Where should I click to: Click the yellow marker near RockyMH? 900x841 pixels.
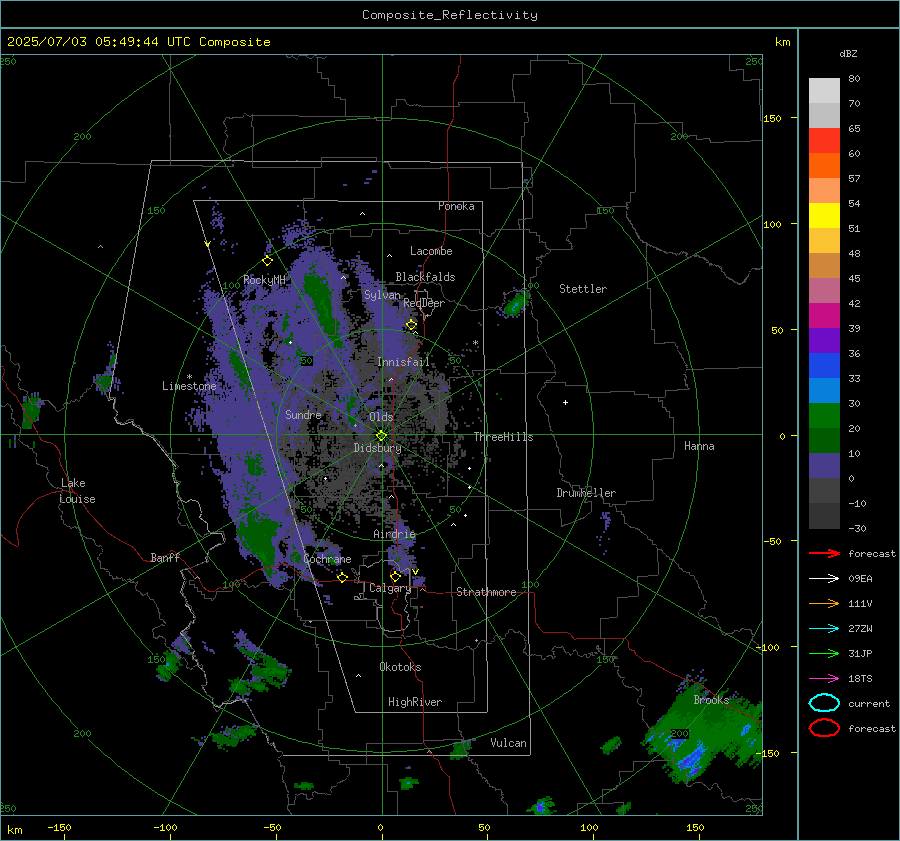click(267, 261)
